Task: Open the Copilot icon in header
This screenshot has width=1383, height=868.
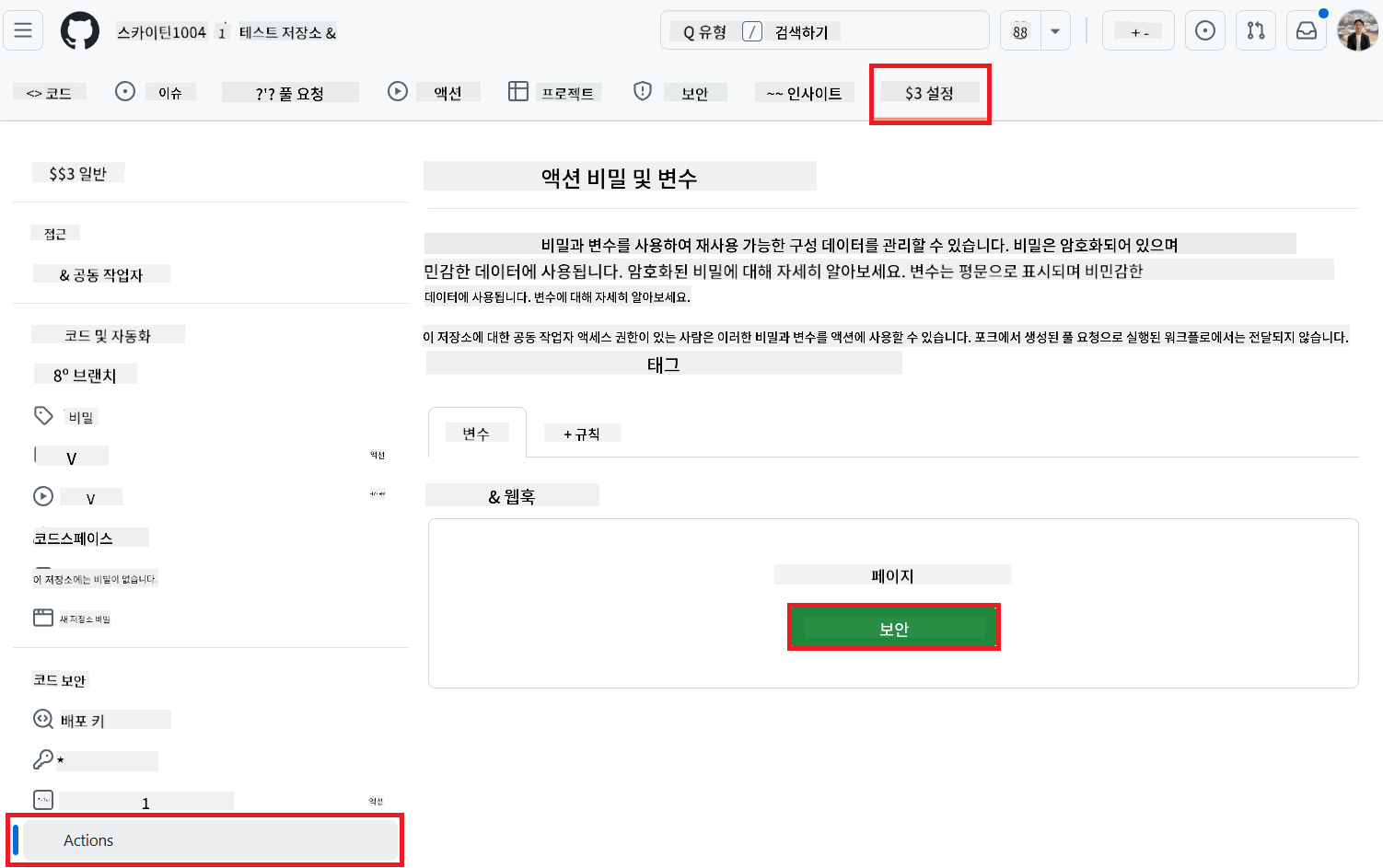Action: coord(1020,31)
